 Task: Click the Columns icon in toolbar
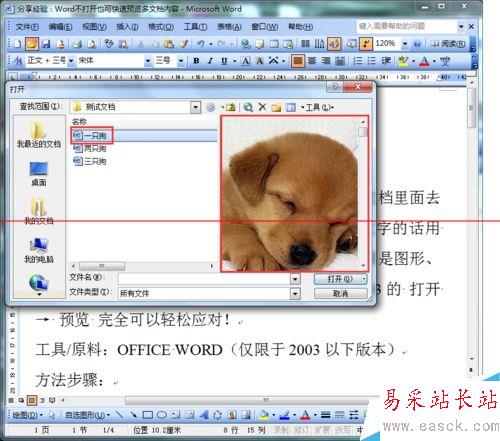[x=305, y=44]
